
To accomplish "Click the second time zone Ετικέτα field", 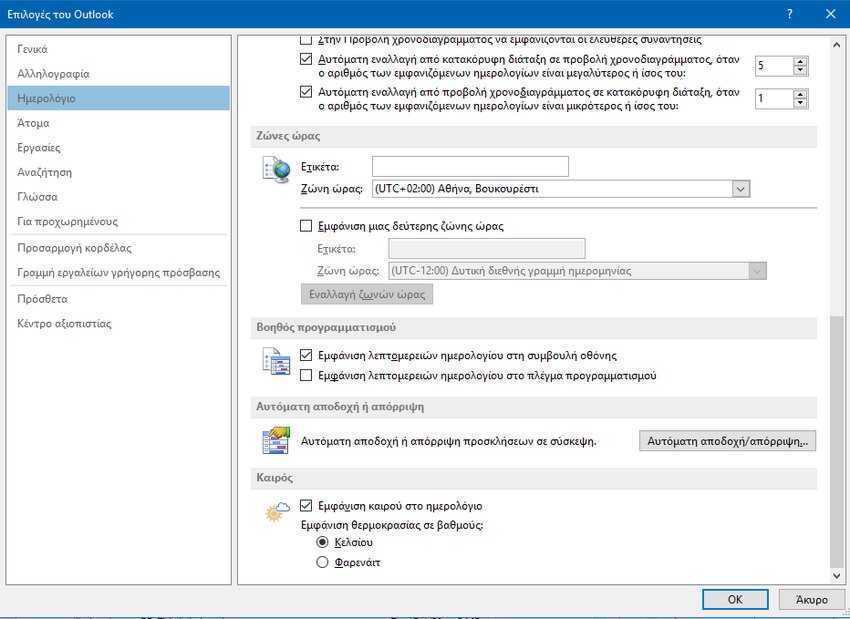I will (x=487, y=249).
